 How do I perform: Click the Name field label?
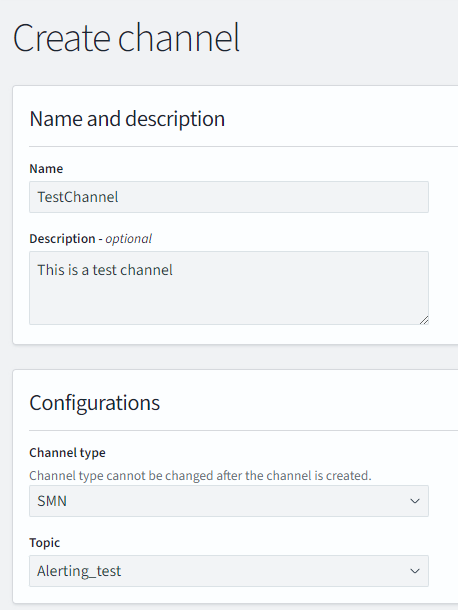click(46, 169)
